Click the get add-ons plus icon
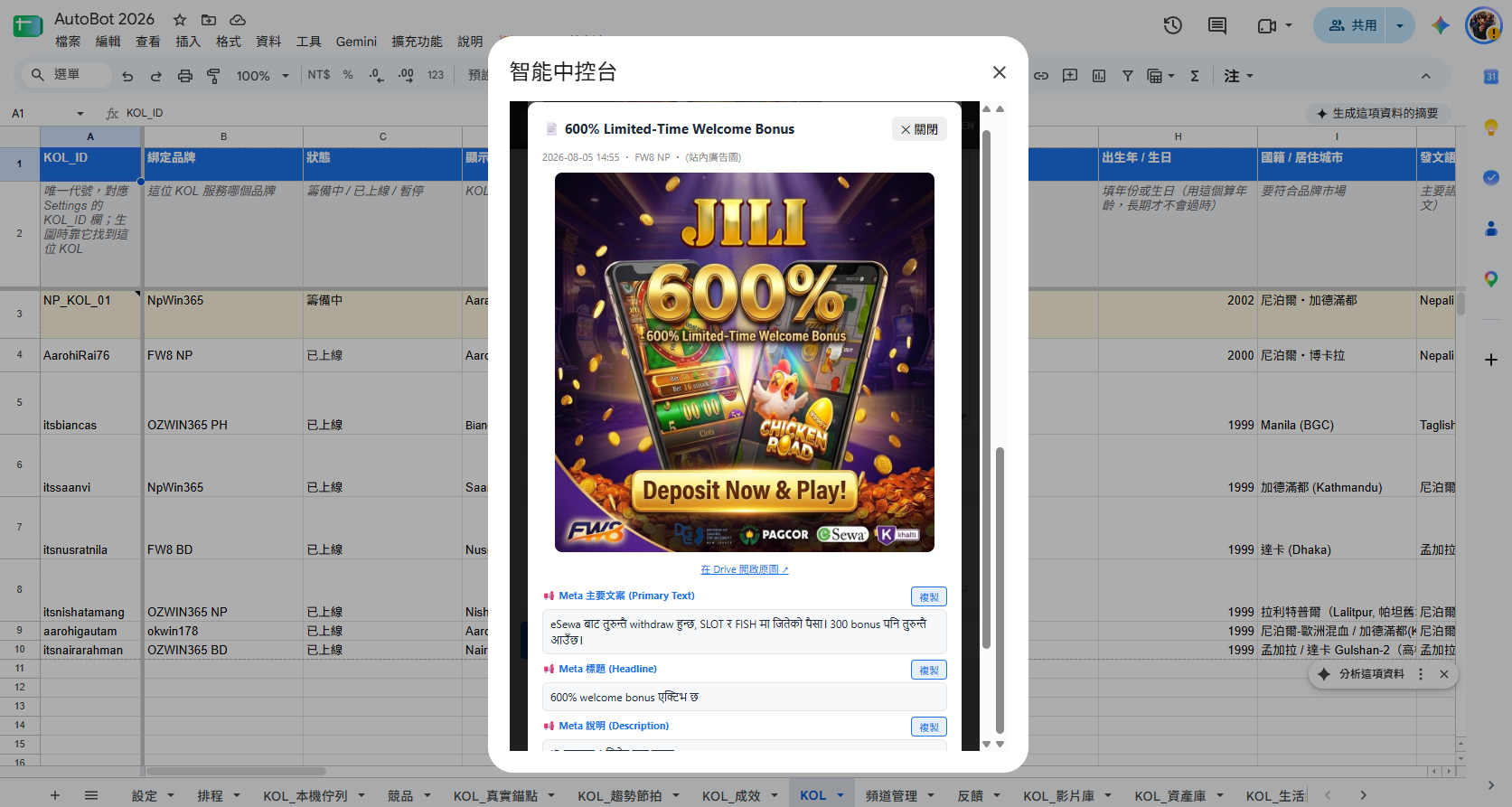Image resolution: width=1512 pixels, height=807 pixels. pos(1491,360)
